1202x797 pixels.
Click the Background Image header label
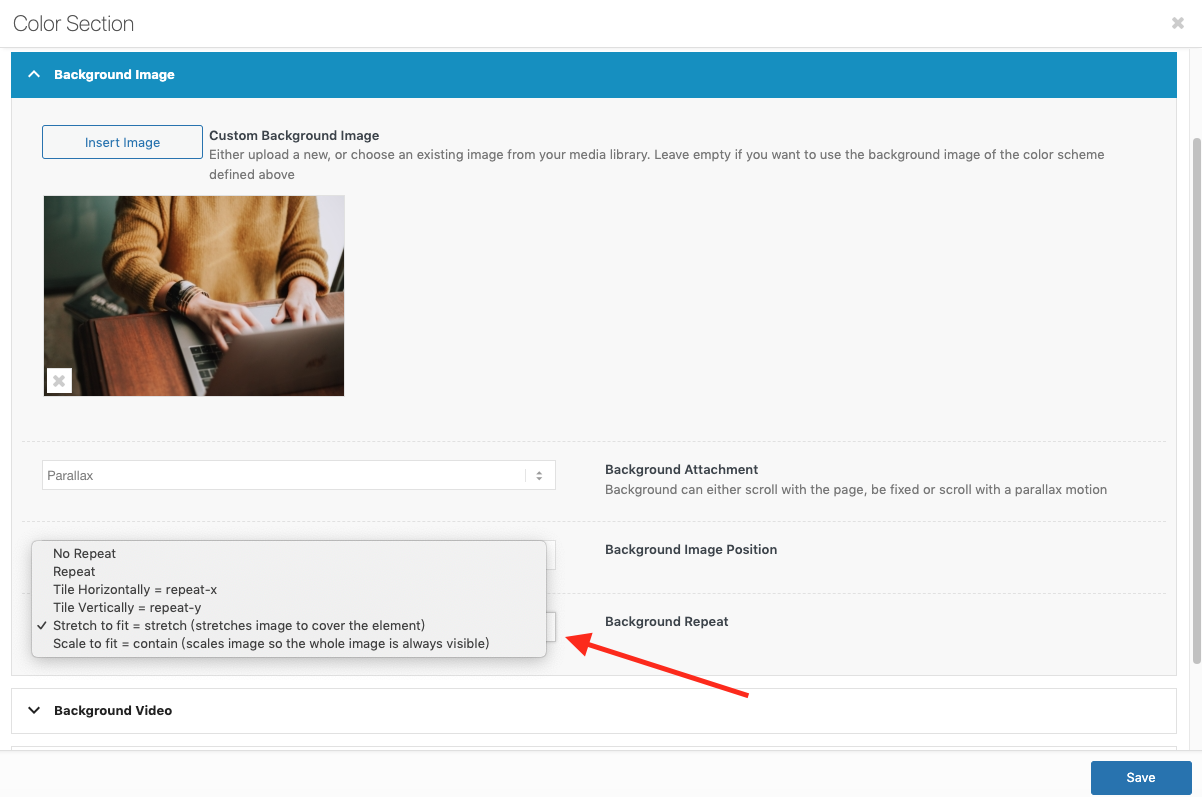(114, 74)
